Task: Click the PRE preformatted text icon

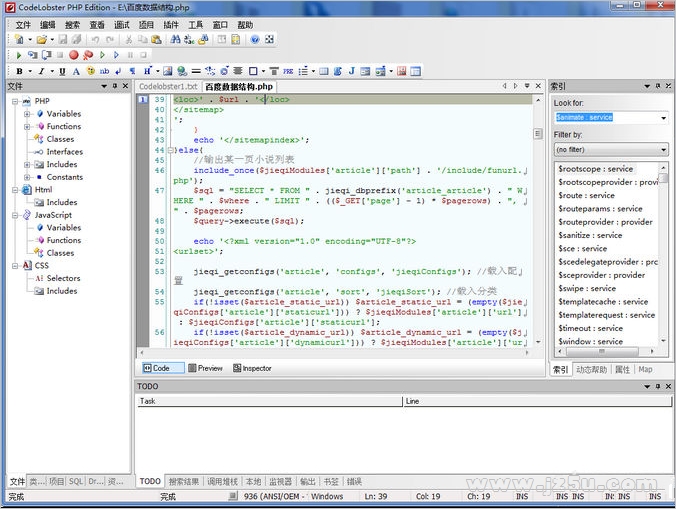Action: tap(288, 71)
